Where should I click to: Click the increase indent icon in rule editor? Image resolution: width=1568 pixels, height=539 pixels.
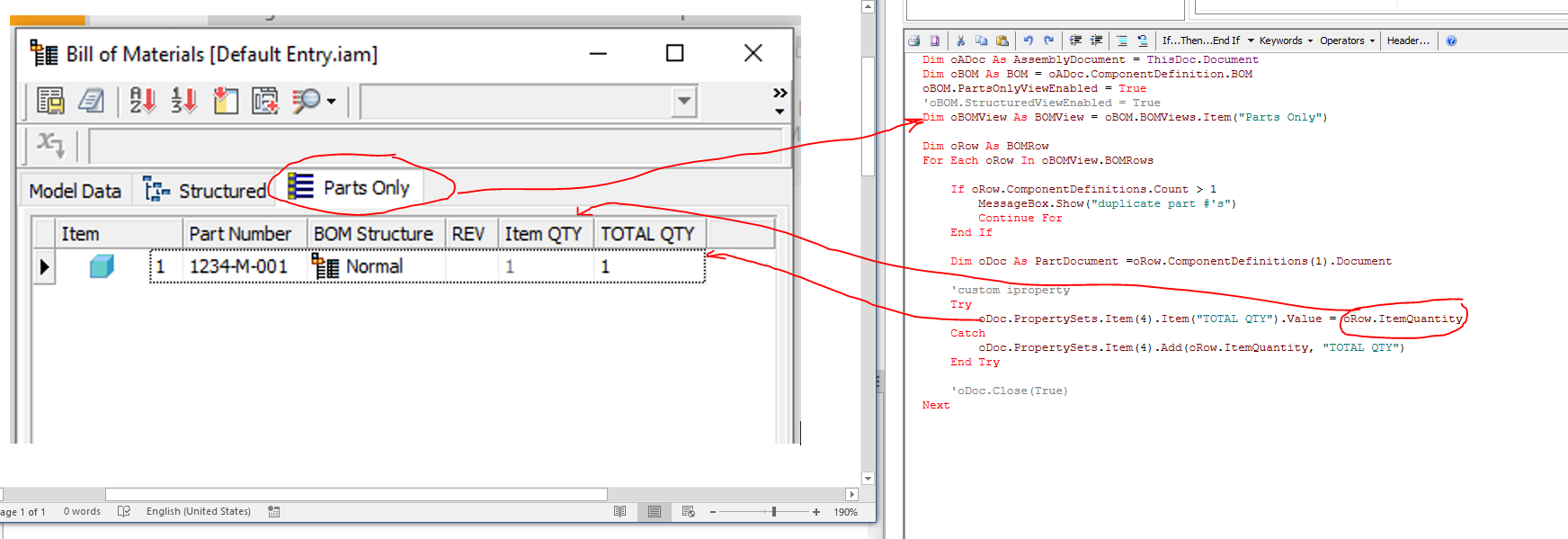tap(1096, 40)
